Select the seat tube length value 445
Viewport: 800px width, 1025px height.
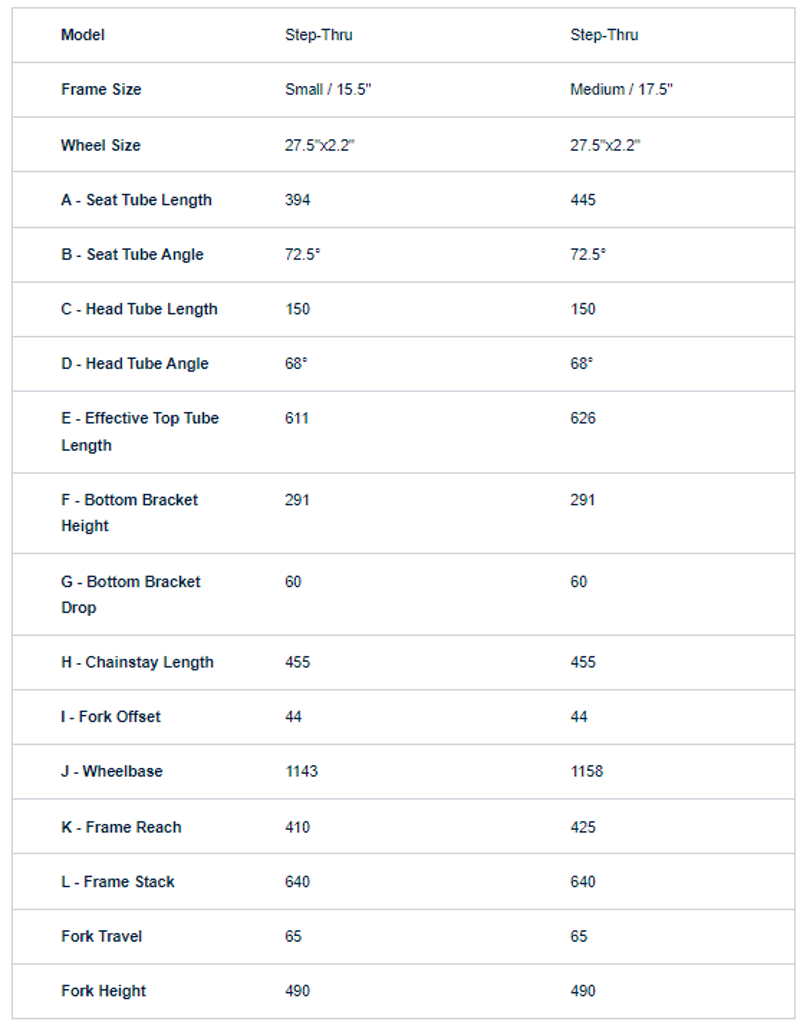(x=583, y=200)
